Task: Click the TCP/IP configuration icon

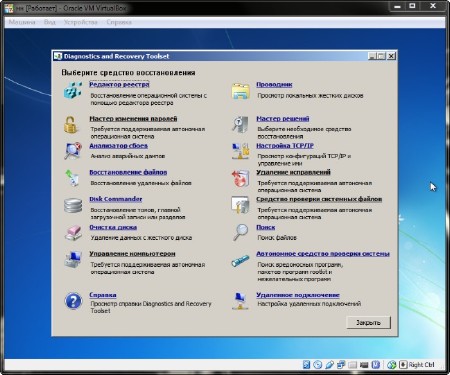Action: [x=241, y=151]
